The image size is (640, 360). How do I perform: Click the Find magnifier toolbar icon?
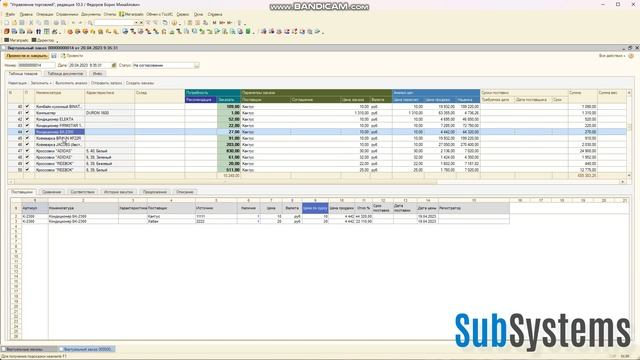click(x=90, y=22)
